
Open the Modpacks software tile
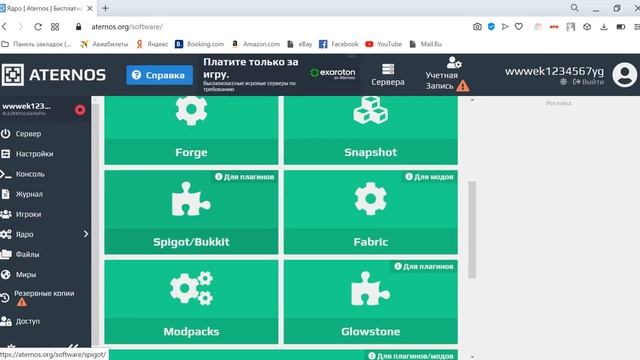(x=191, y=302)
